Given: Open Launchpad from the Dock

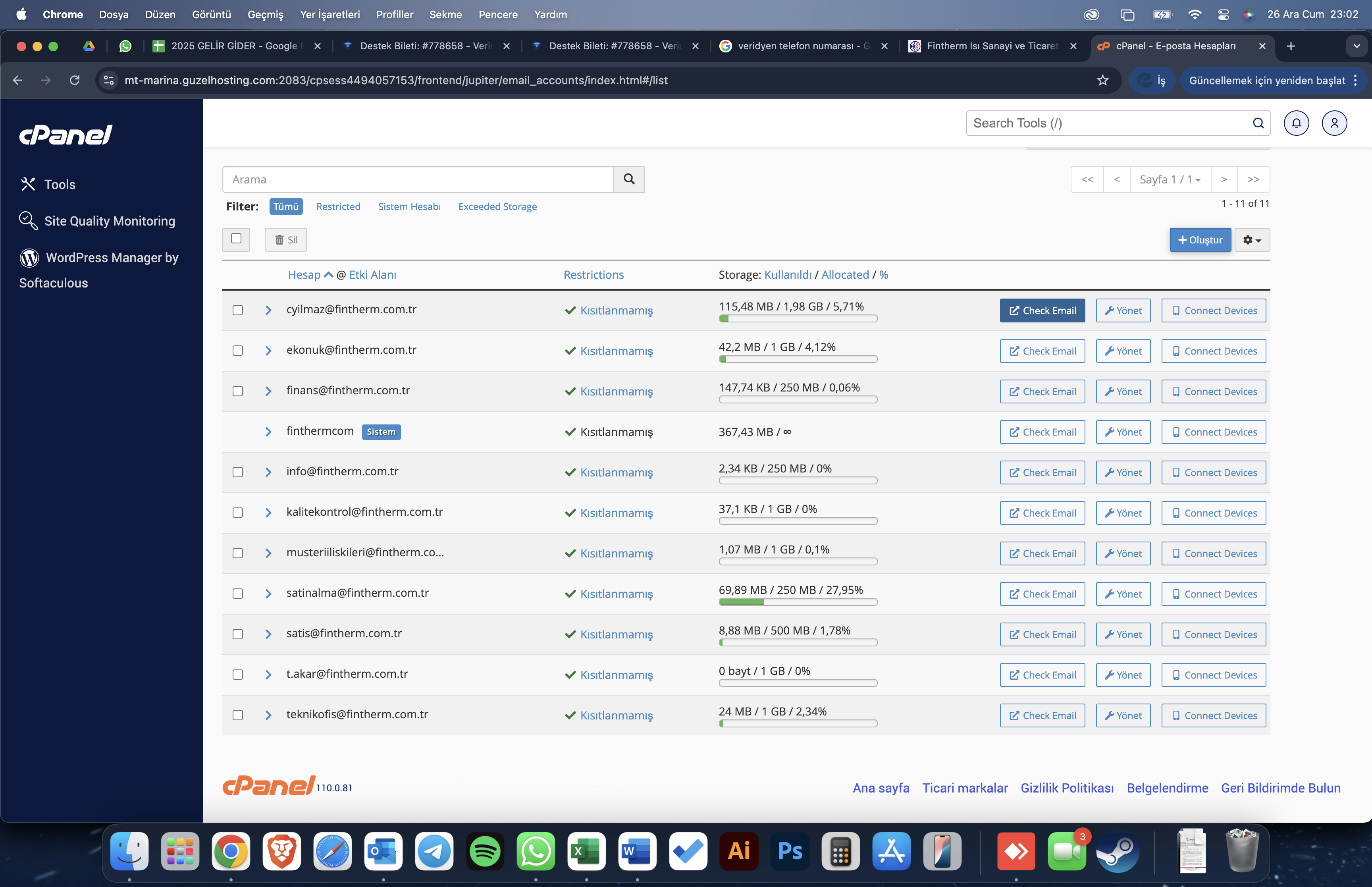Looking at the screenshot, I should point(180,851).
